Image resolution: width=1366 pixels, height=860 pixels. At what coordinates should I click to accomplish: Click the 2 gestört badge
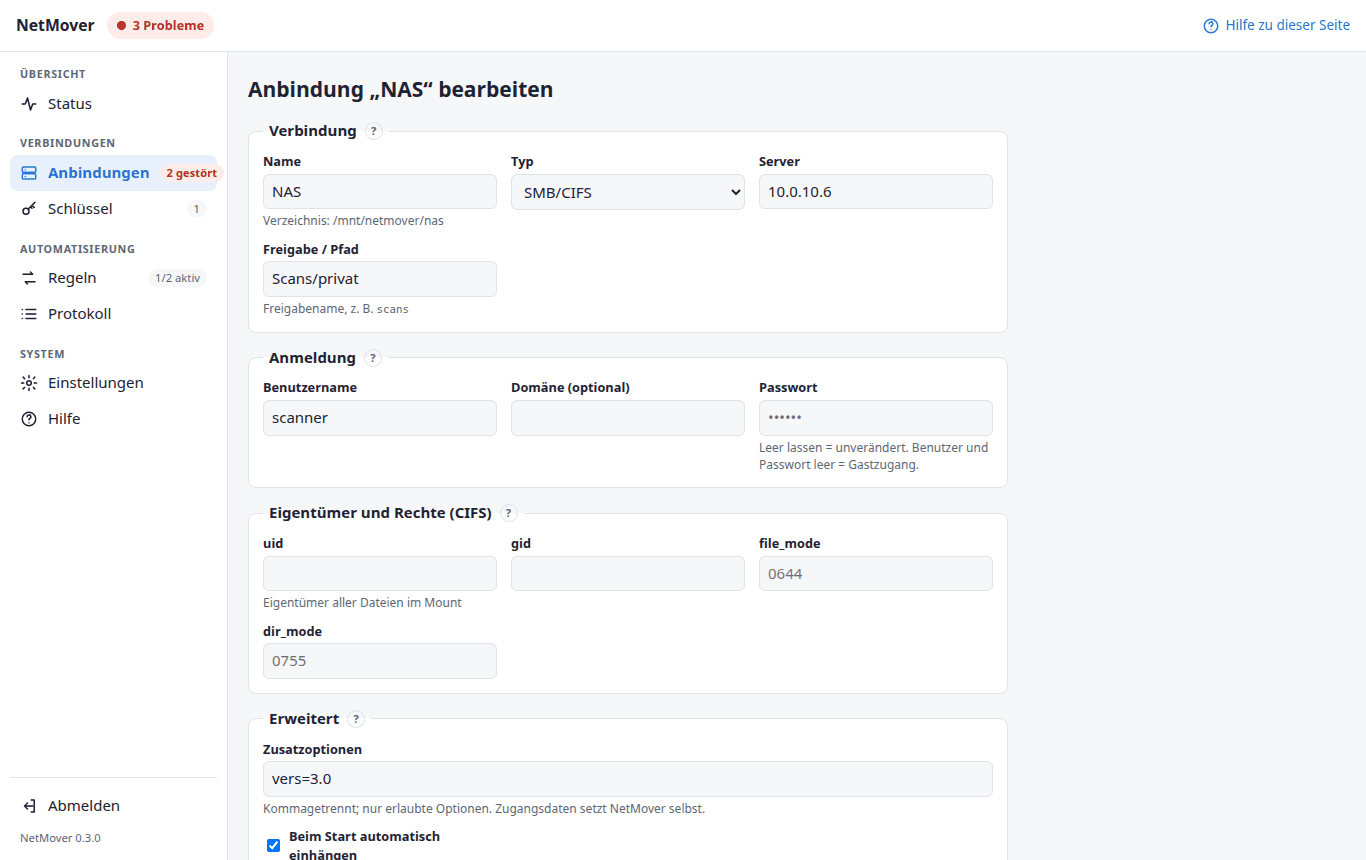pyautogui.click(x=191, y=173)
